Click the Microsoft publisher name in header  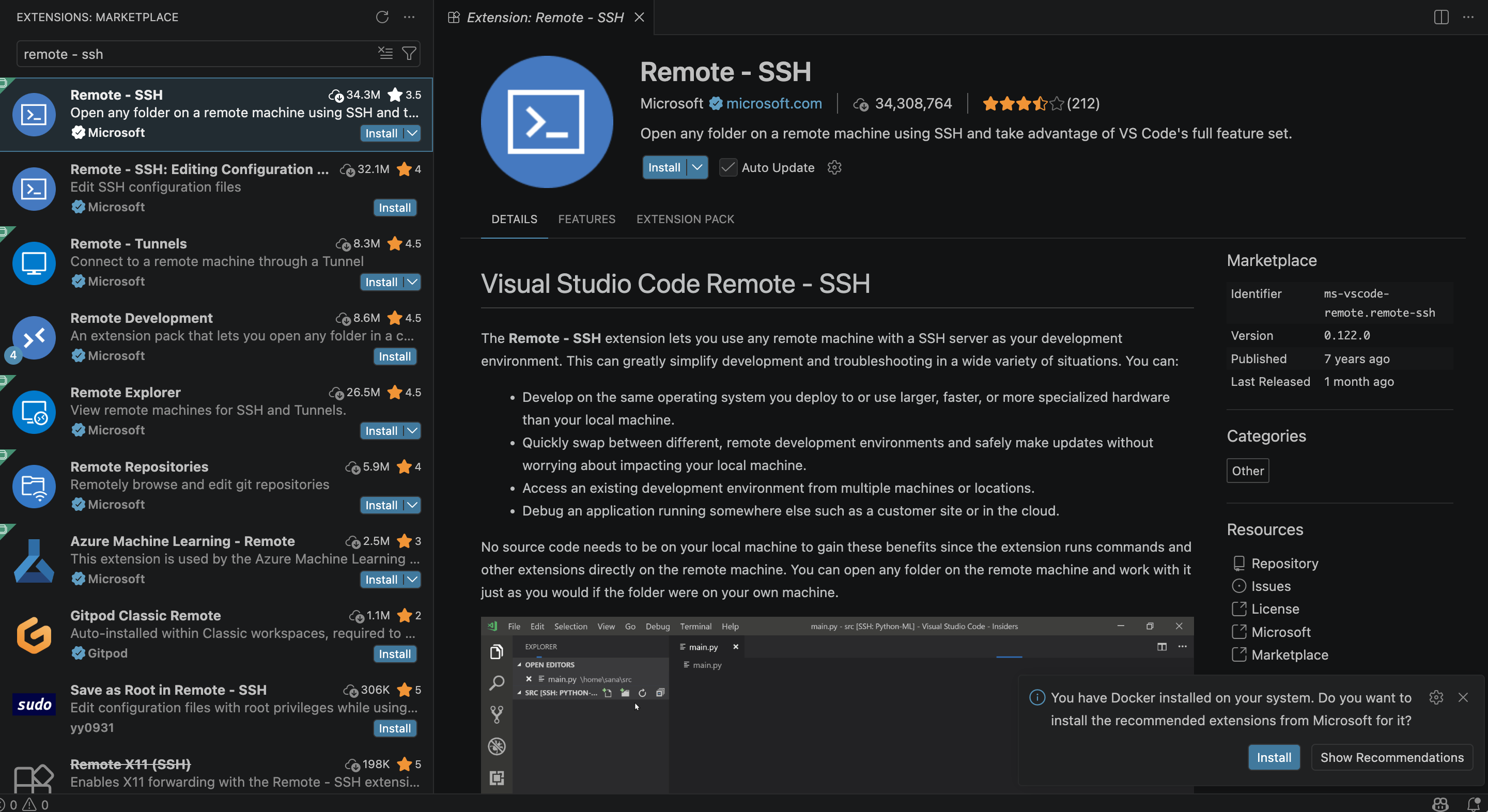coord(671,103)
